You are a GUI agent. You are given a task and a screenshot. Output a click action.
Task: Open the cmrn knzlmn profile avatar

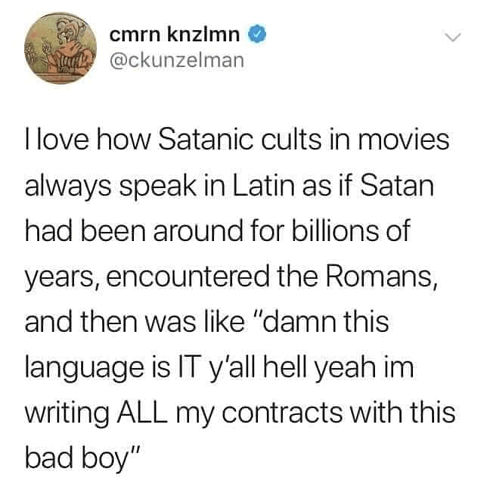(x=60, y=48)
